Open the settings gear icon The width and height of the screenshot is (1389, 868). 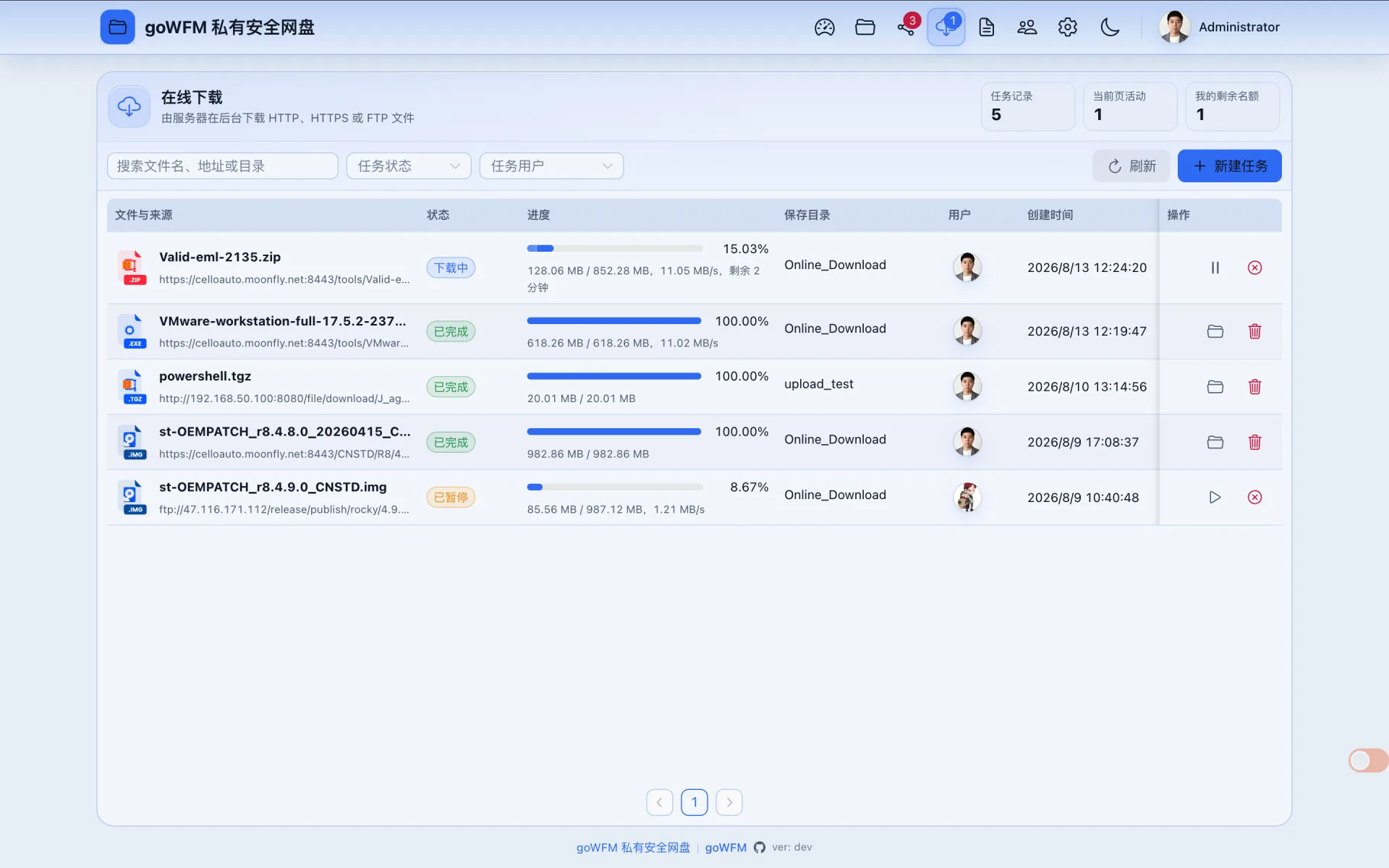pyautogui.click(x=1067, y=27)
